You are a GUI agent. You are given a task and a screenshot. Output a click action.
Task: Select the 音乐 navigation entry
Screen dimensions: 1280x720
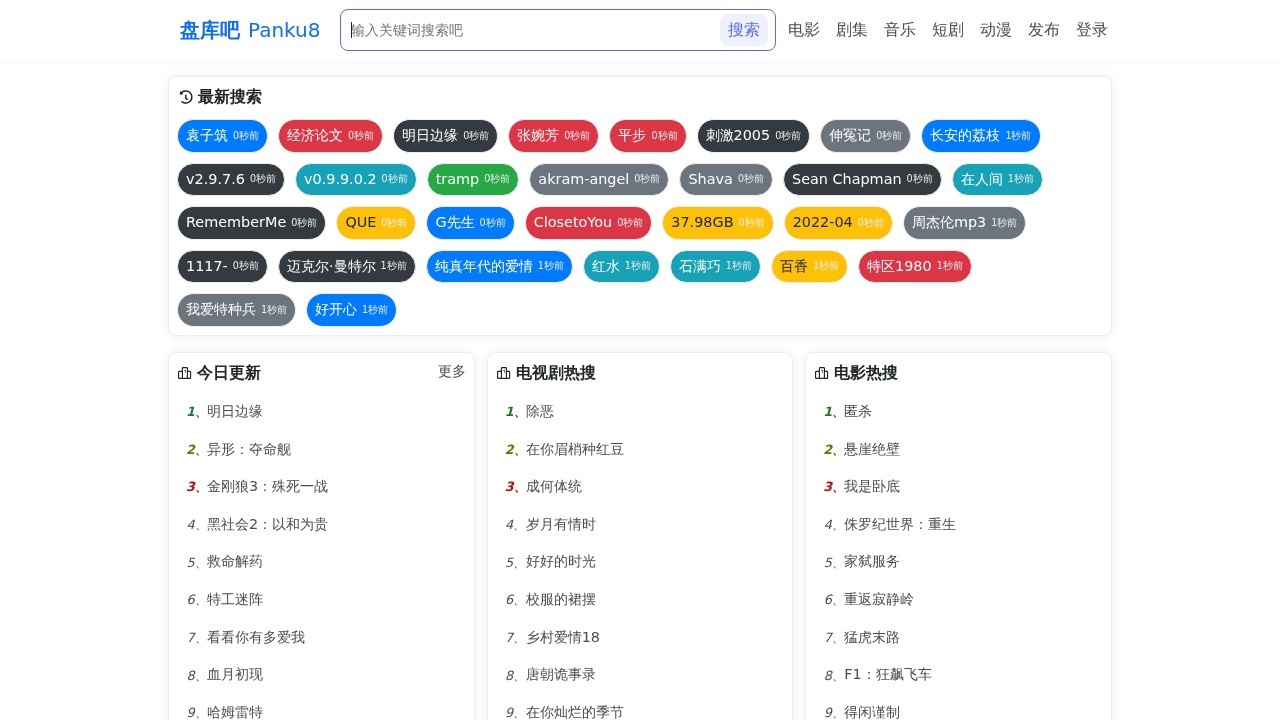click(899, 30)
